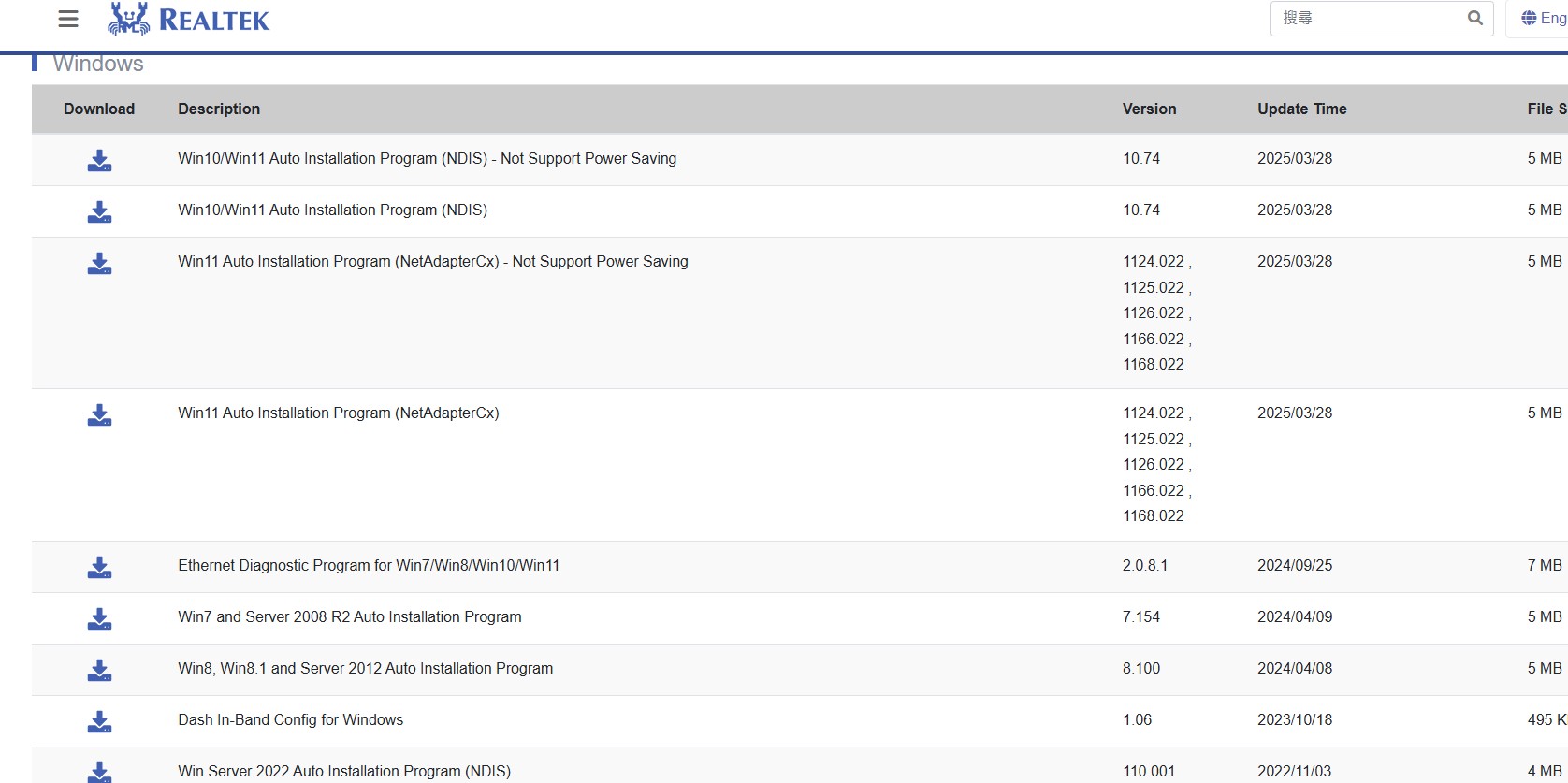Viewport: 1568px width, 783px height.
Task: Download Dash In-Band Config for Windows
Action: click(99, 721)
